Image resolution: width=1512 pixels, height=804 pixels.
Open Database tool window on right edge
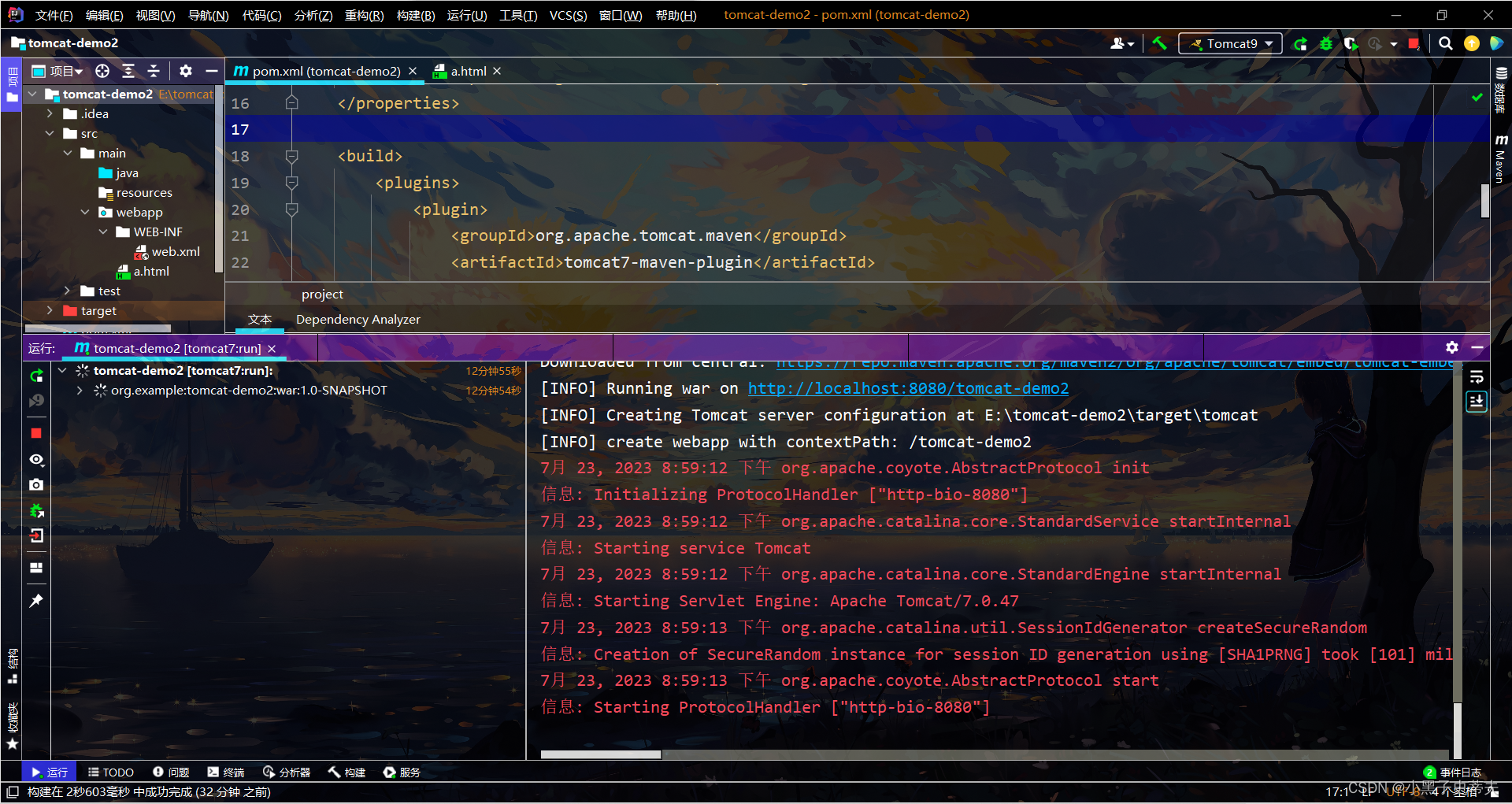pos(1501,89)
